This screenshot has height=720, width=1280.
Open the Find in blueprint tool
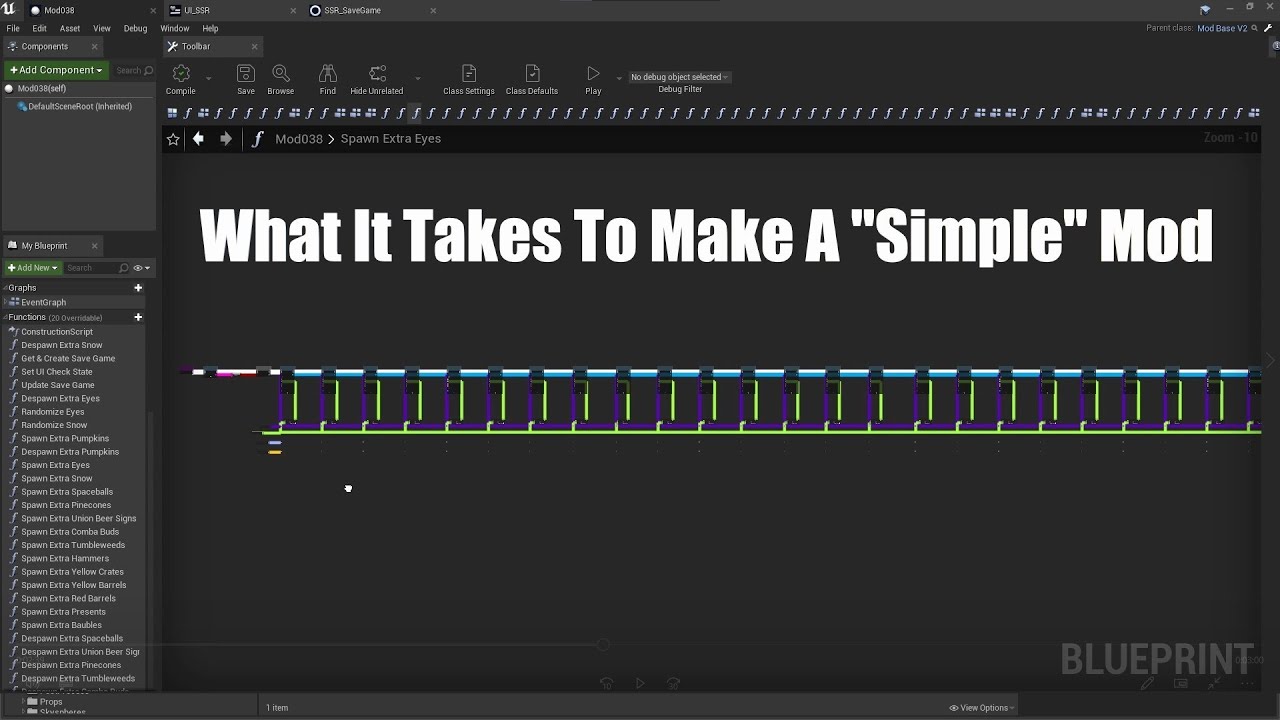(327, 79)
